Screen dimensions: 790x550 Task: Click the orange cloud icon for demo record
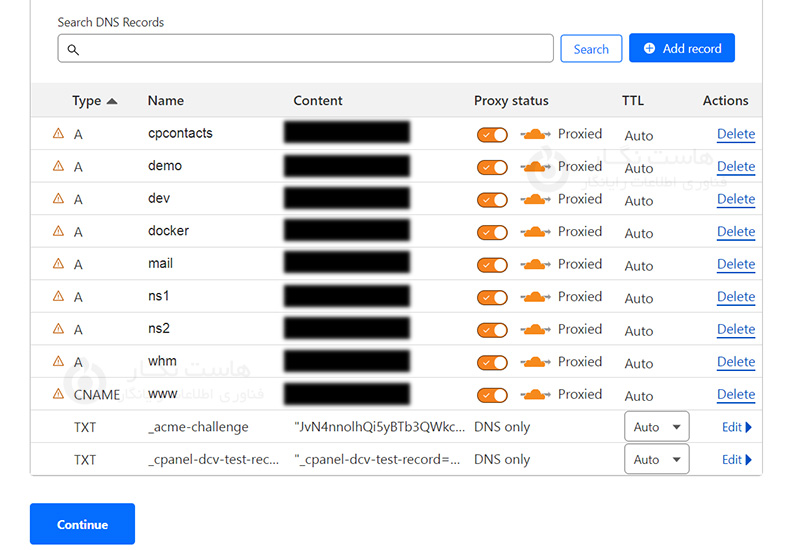click(535, 167)
